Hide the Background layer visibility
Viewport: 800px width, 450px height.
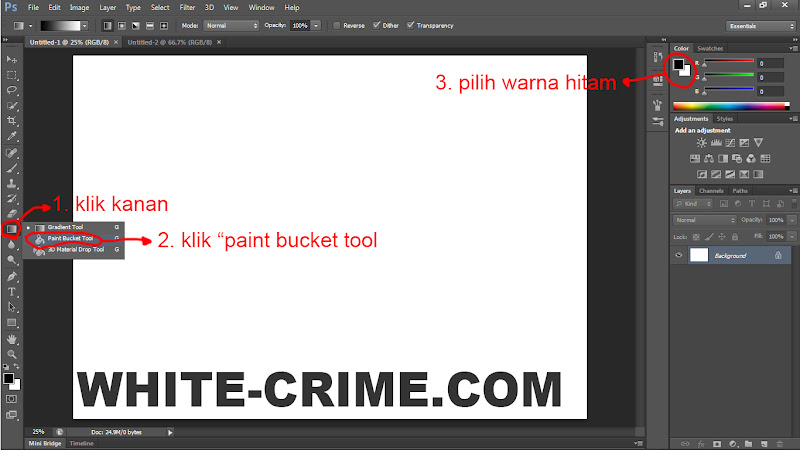pos(679,255)
